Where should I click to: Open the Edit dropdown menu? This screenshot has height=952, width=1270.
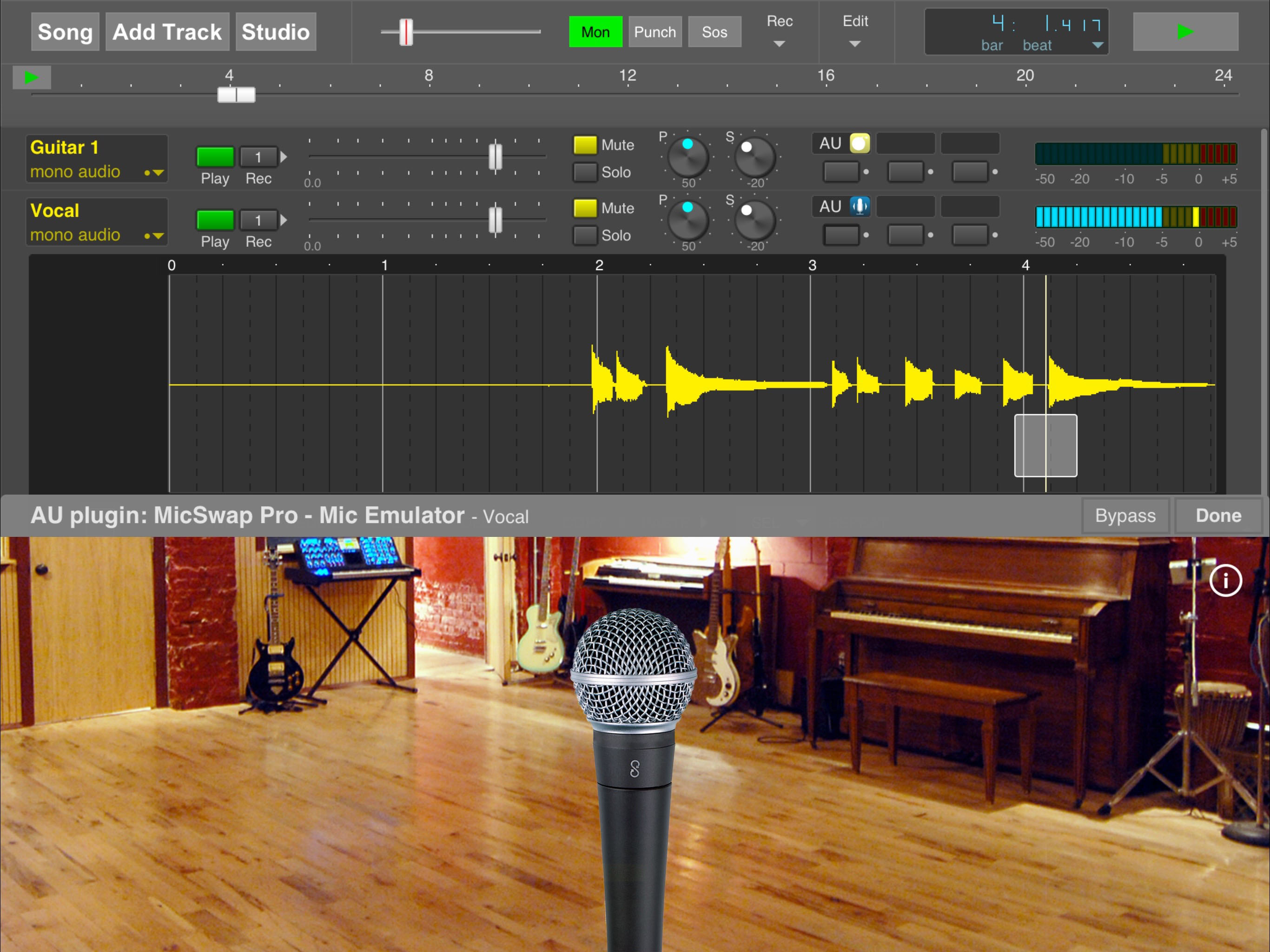[855, 32]
